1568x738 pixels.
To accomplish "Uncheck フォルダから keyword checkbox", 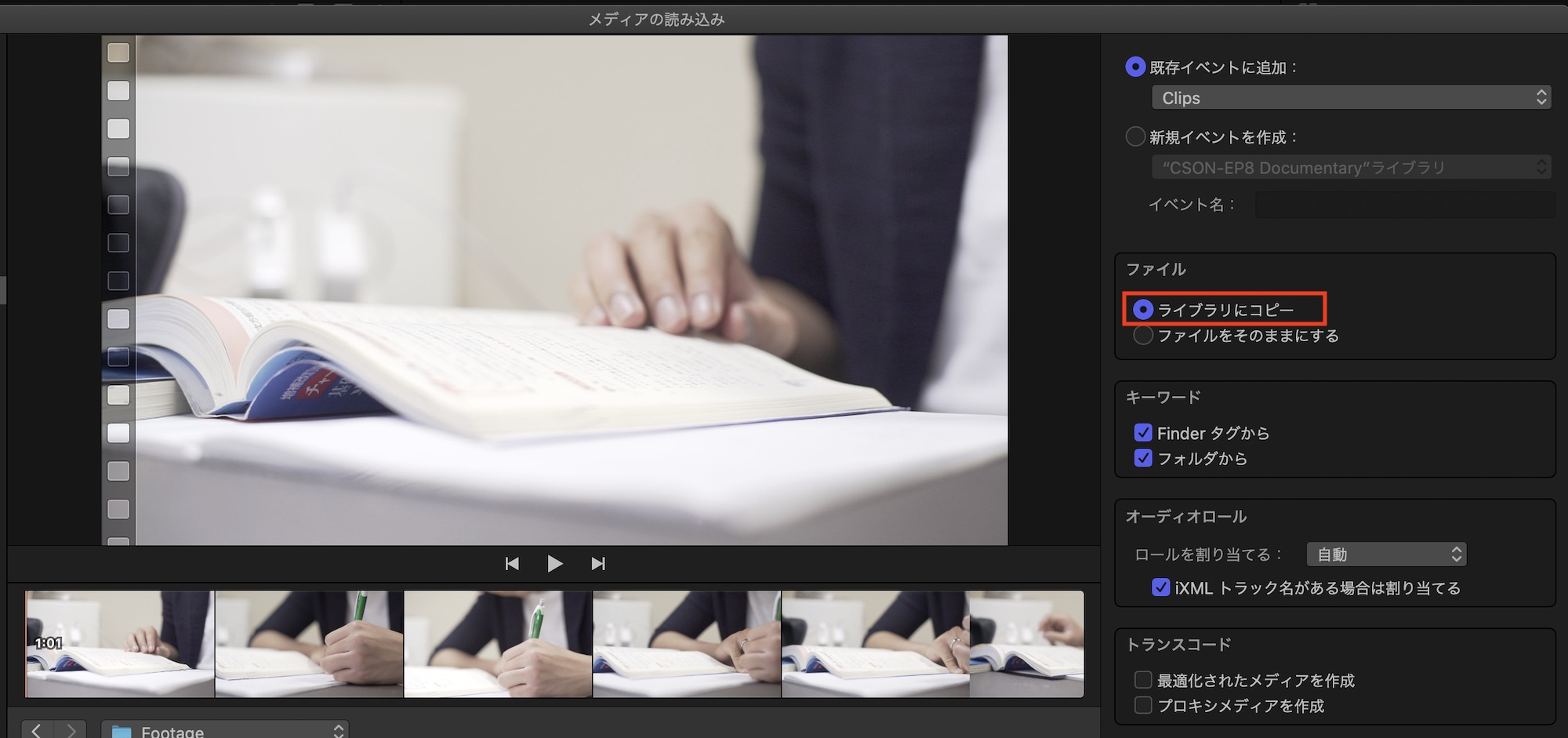I will (x=1143, y=458).
